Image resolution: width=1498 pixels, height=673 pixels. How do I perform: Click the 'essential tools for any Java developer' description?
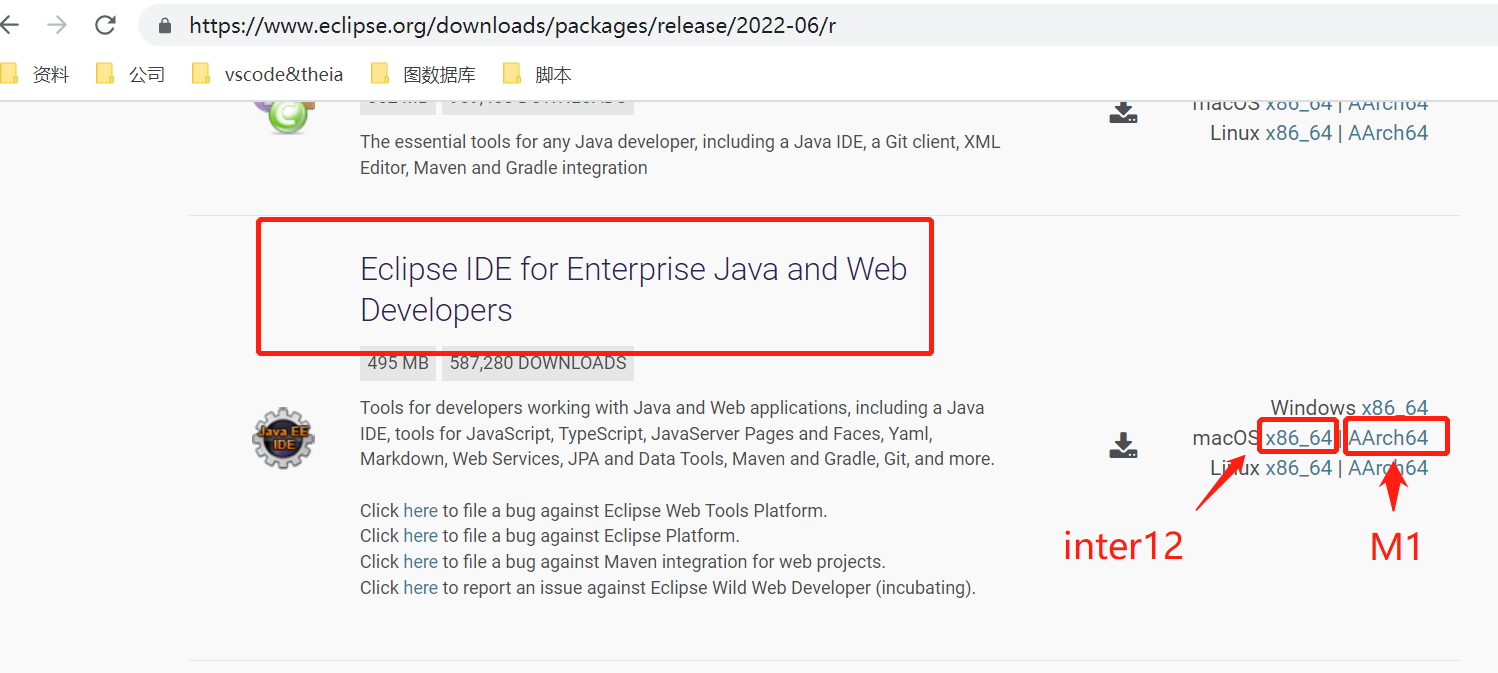point(680,155)
